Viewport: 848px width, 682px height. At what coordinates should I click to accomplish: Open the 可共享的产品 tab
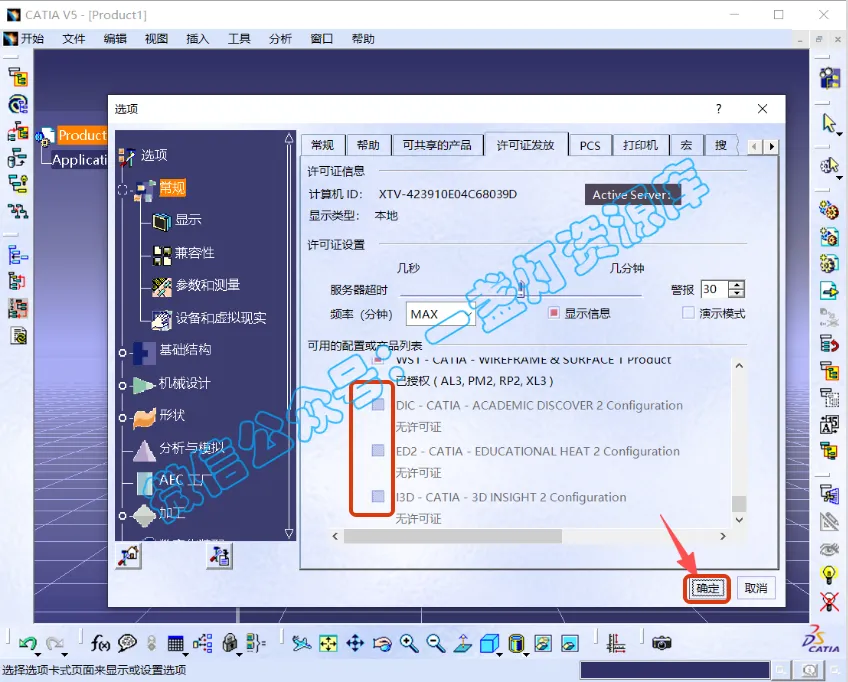point(437,145)
